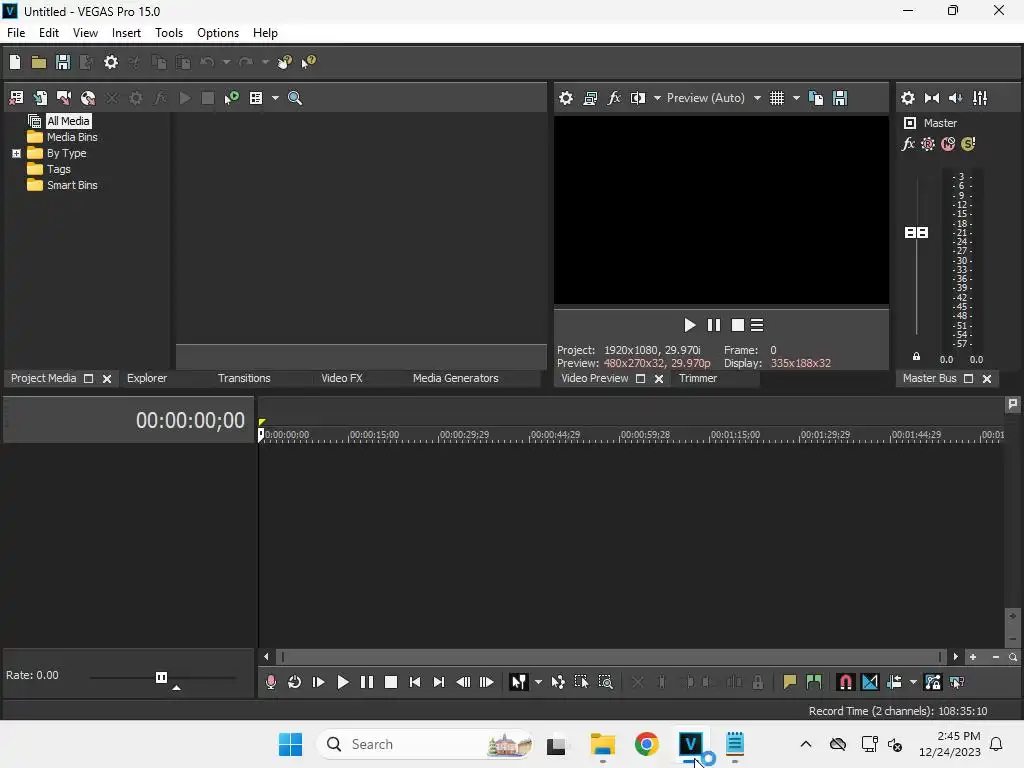The width and height of the screenshot is (1024, 768).
Task: Open the Mixing Console sliders icon
Action: point(980,98)
